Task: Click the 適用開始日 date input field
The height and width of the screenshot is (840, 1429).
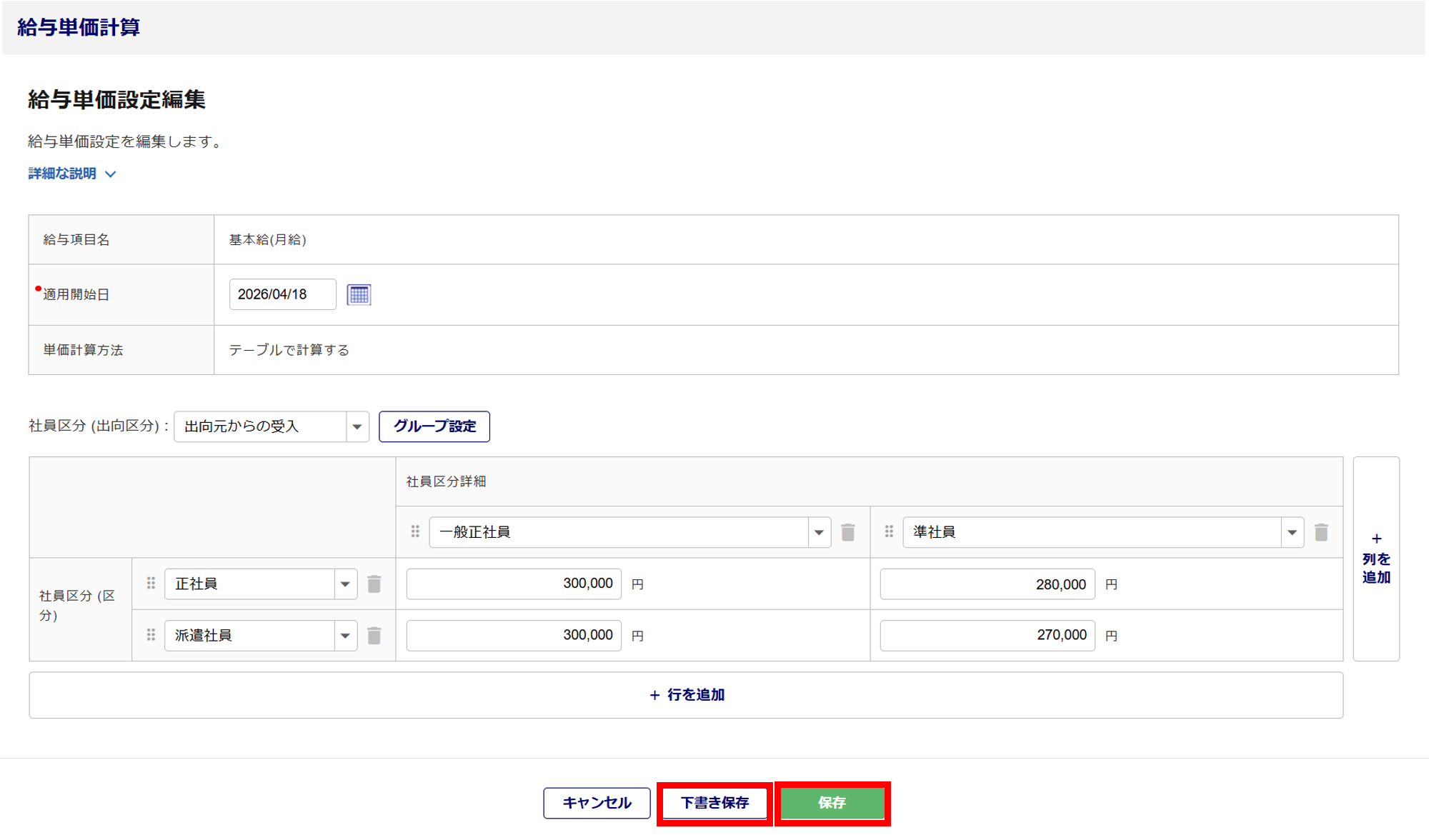Action: [282, 294]
